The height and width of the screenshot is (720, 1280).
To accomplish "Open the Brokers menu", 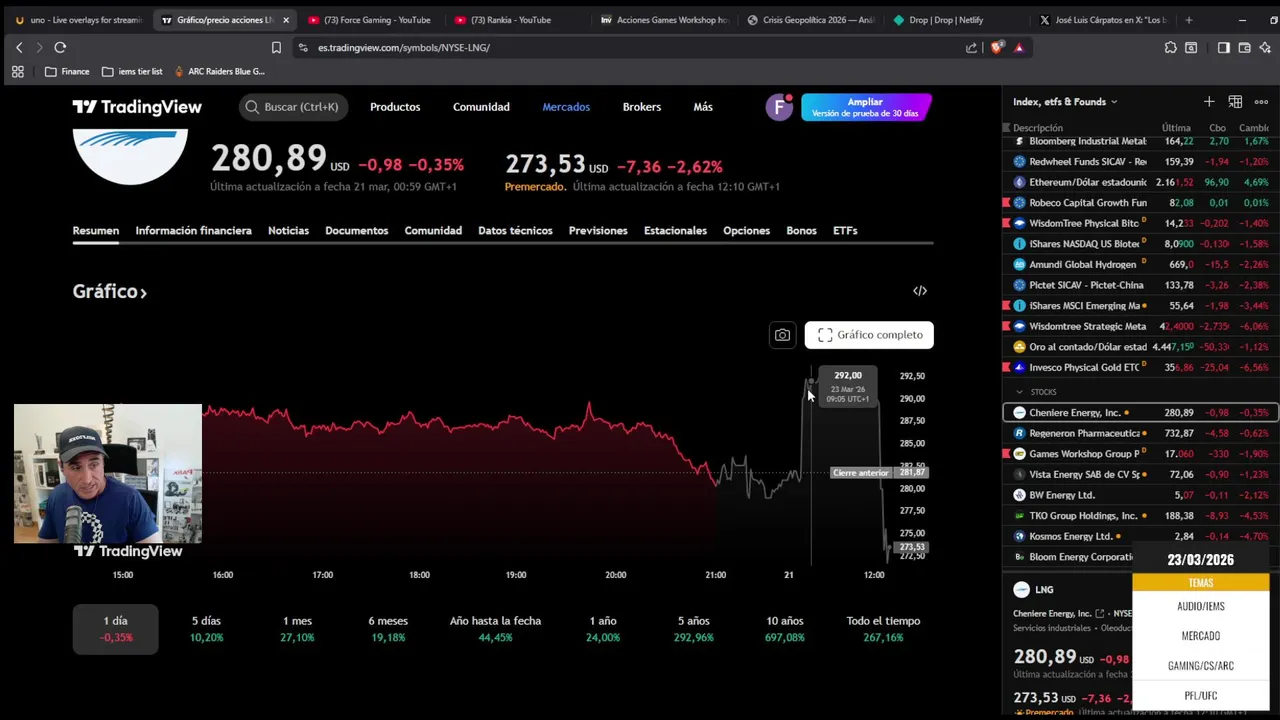I will point(642,107).
